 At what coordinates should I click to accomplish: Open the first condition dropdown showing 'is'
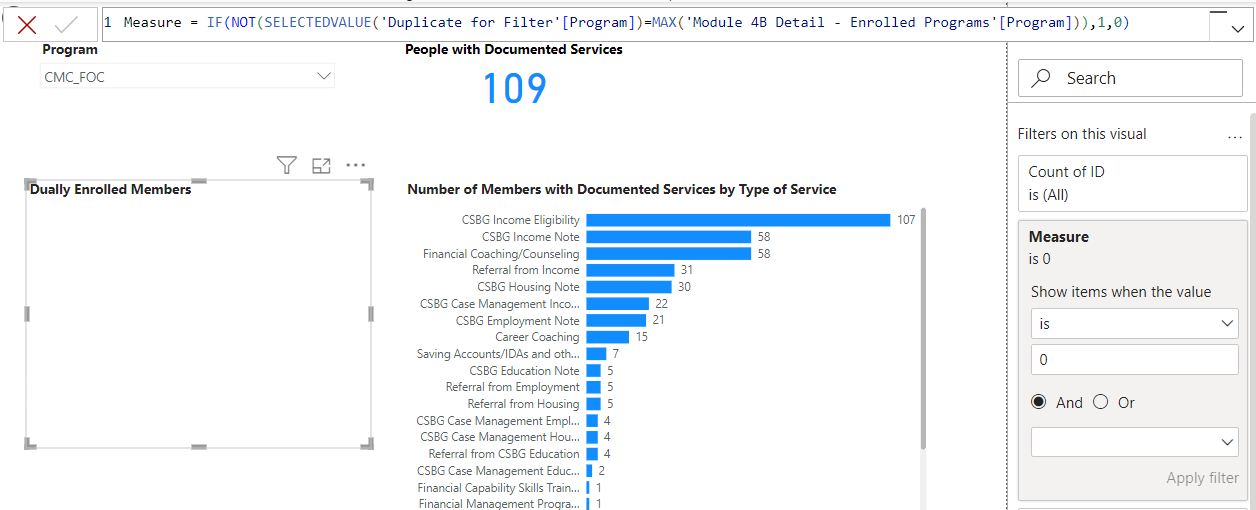1135,324
